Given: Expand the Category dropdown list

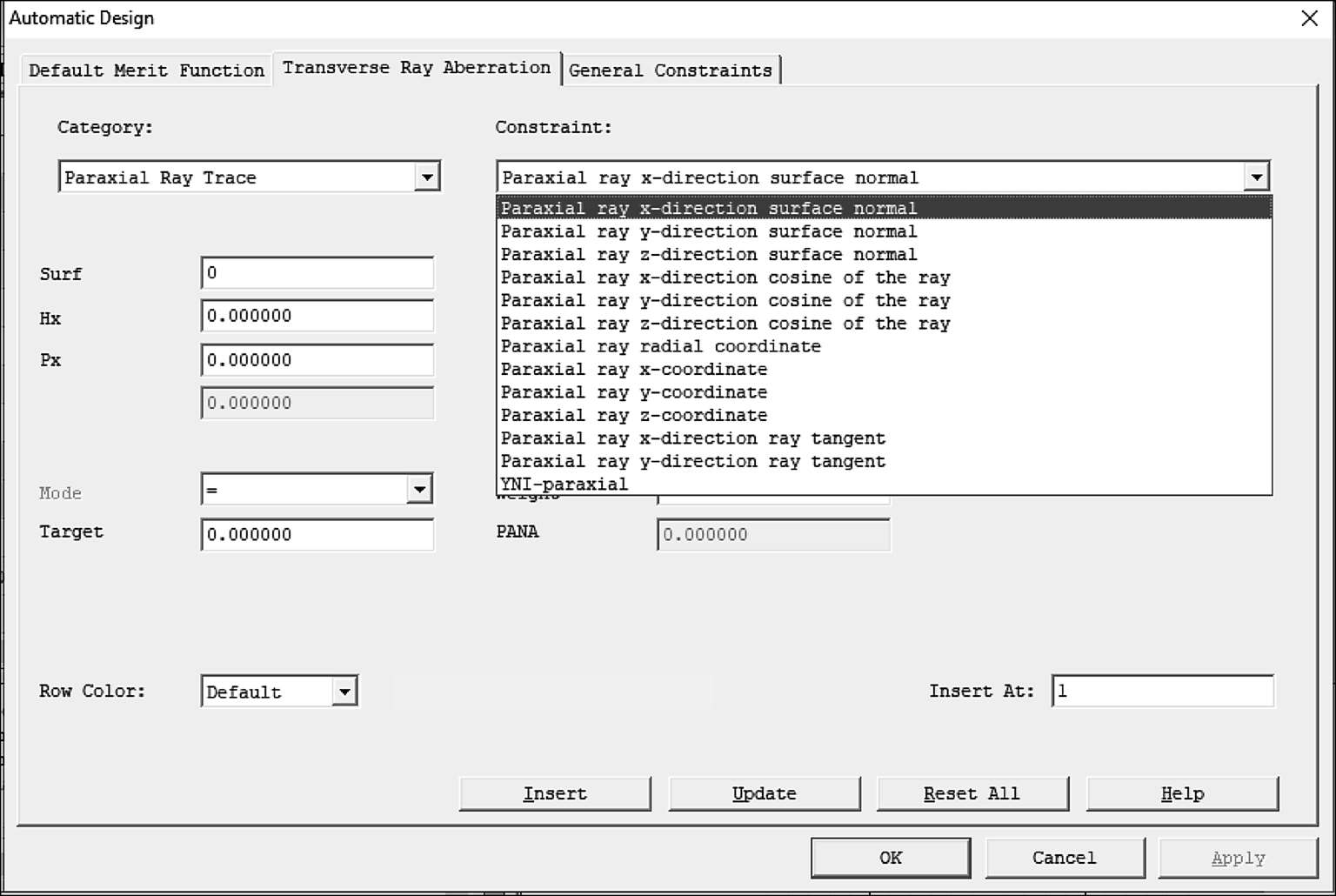Looking at the screenshot, I should 426,177.
